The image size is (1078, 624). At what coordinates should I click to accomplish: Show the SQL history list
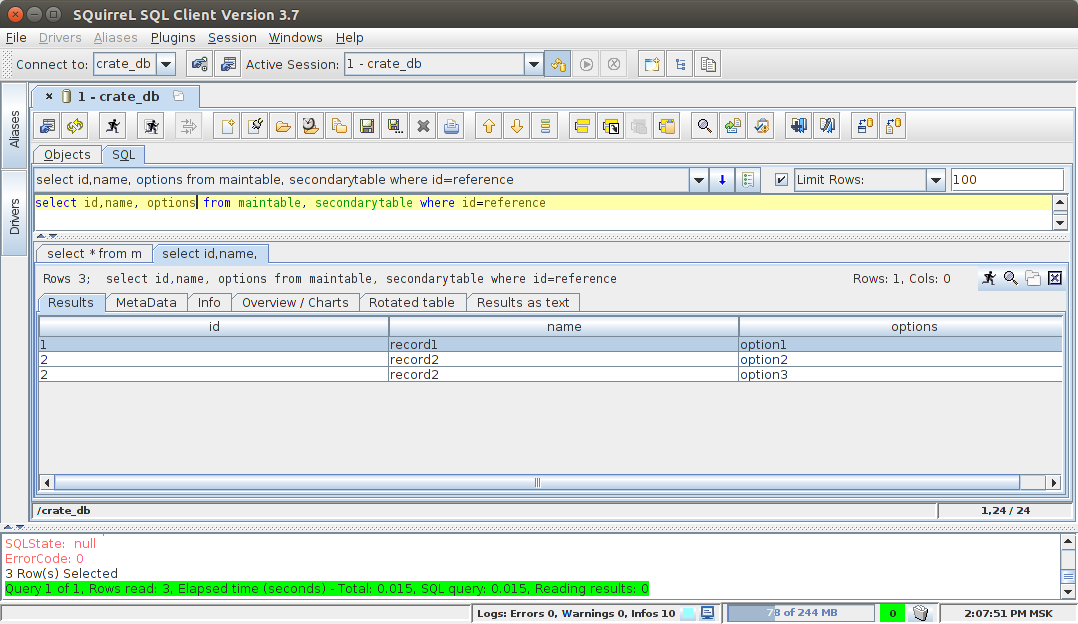click(x=543, y=126)
